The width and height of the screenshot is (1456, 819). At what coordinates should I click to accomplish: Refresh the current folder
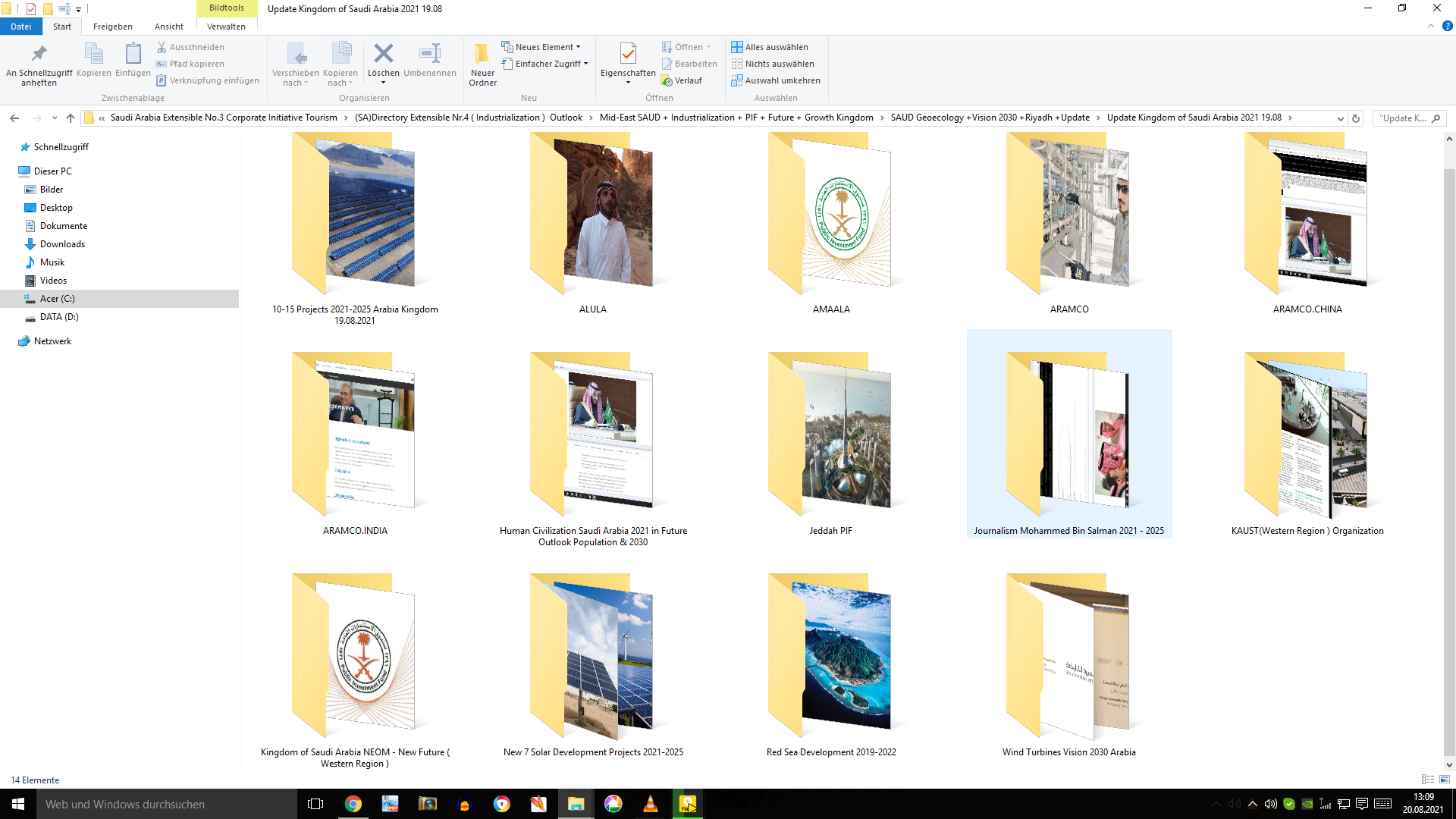pyautogui.click(x=1356, y=118)
